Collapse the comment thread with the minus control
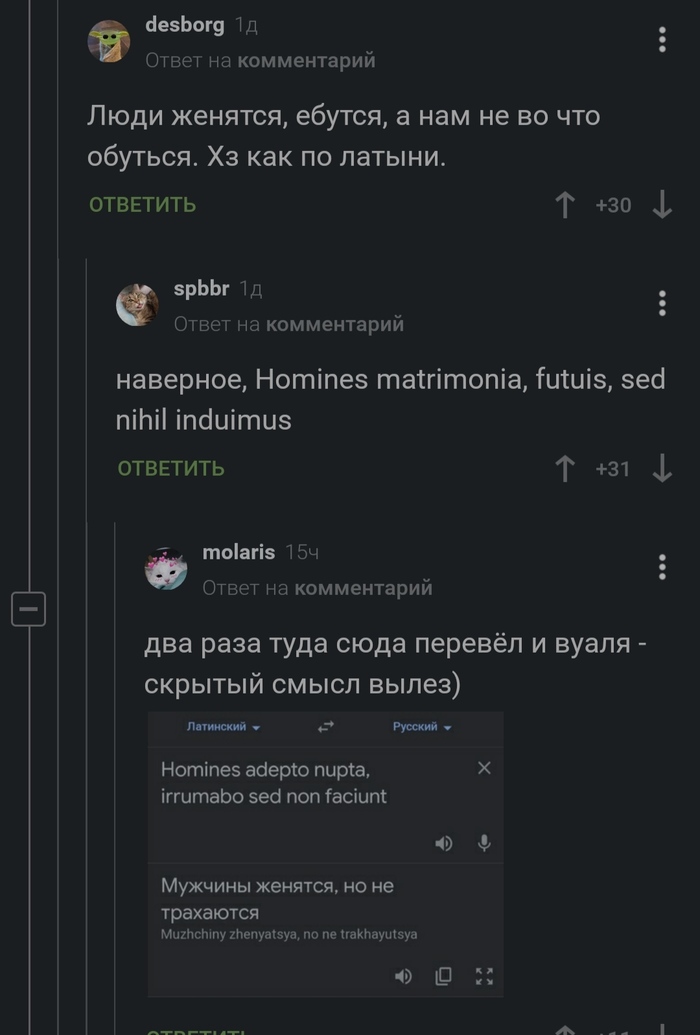The height and width of the screenshot is (1035, 700). coord(30,608)
